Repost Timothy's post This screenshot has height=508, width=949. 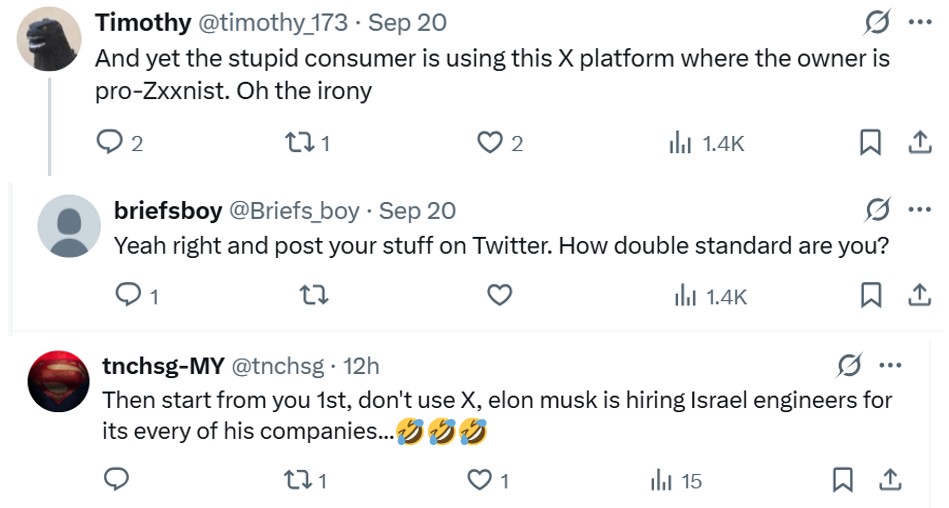coord(301,144)
